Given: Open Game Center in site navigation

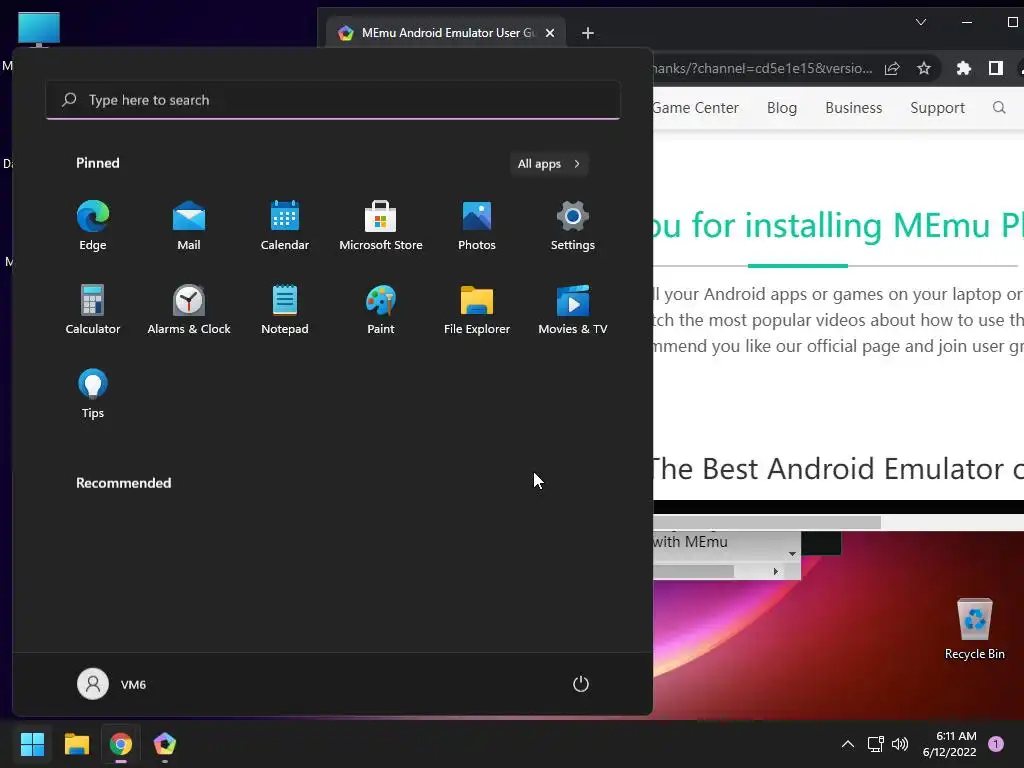Looking at the screenshot, I should click(x=696, y=108).
